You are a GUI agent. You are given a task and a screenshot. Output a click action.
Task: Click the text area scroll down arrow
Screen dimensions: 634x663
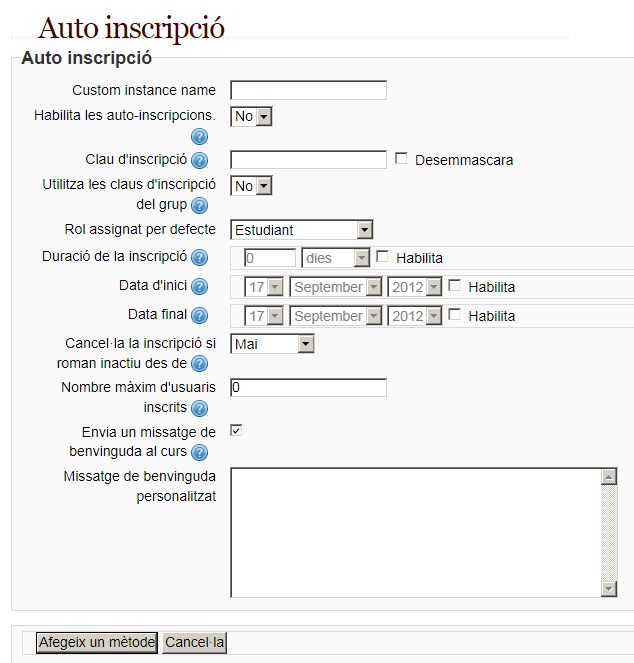click(x=609, y=589)
